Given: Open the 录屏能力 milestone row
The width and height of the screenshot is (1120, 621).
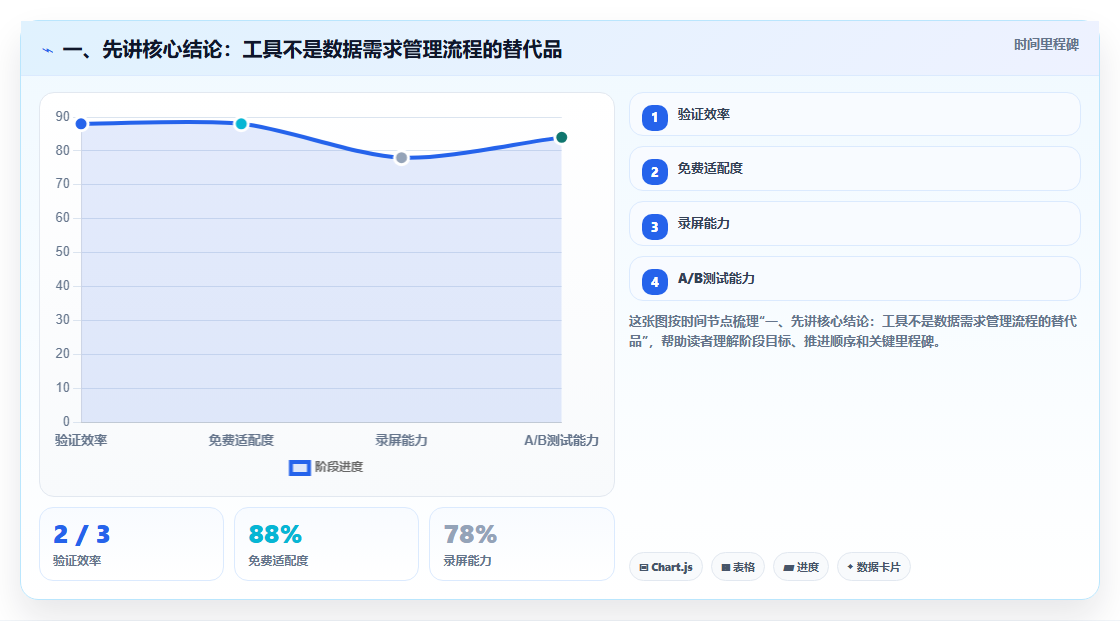Looking at the screenshot, I should (854, 224).
